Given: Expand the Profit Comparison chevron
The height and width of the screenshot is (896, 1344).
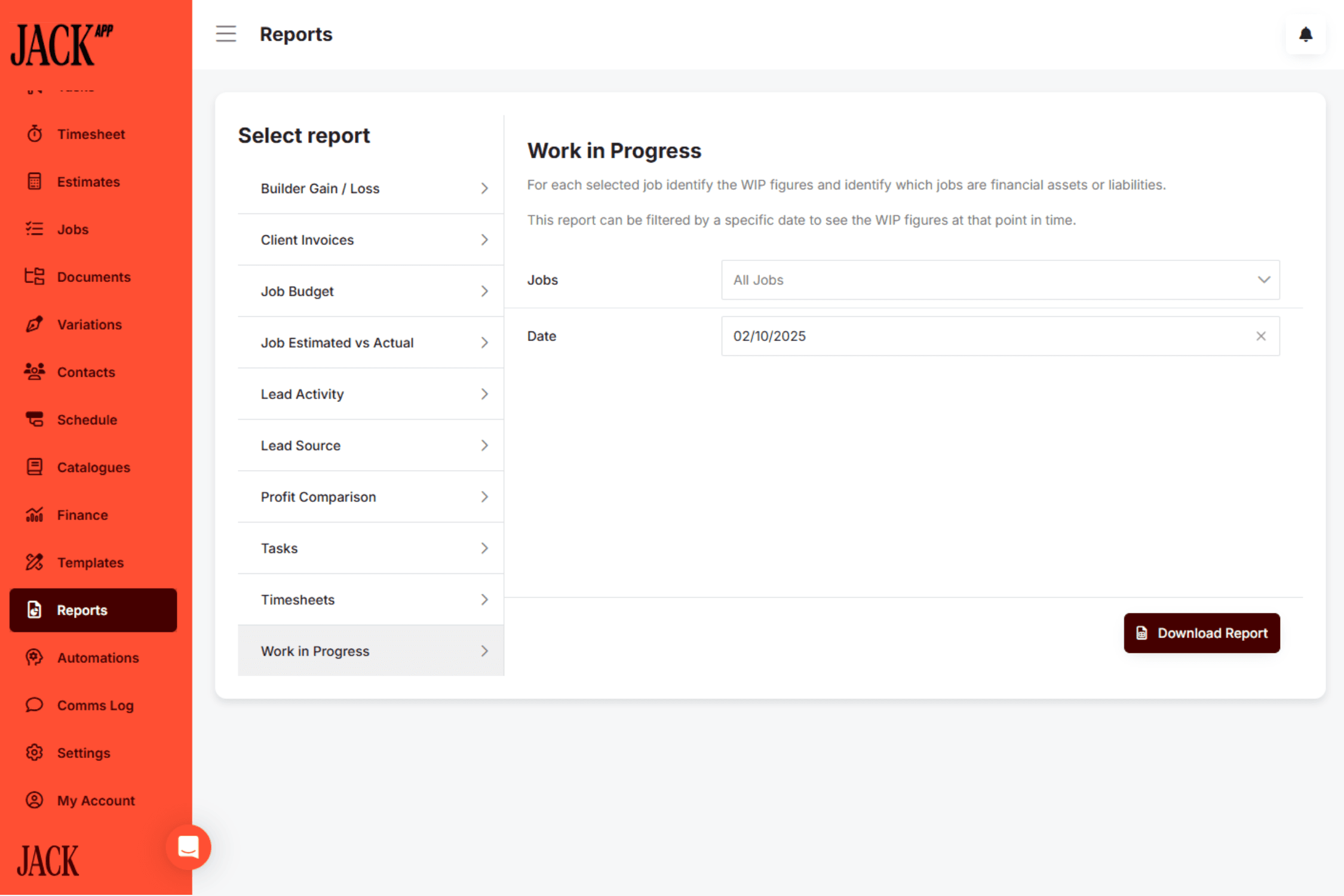Looking at the screenshot, I should click(484, 497).
